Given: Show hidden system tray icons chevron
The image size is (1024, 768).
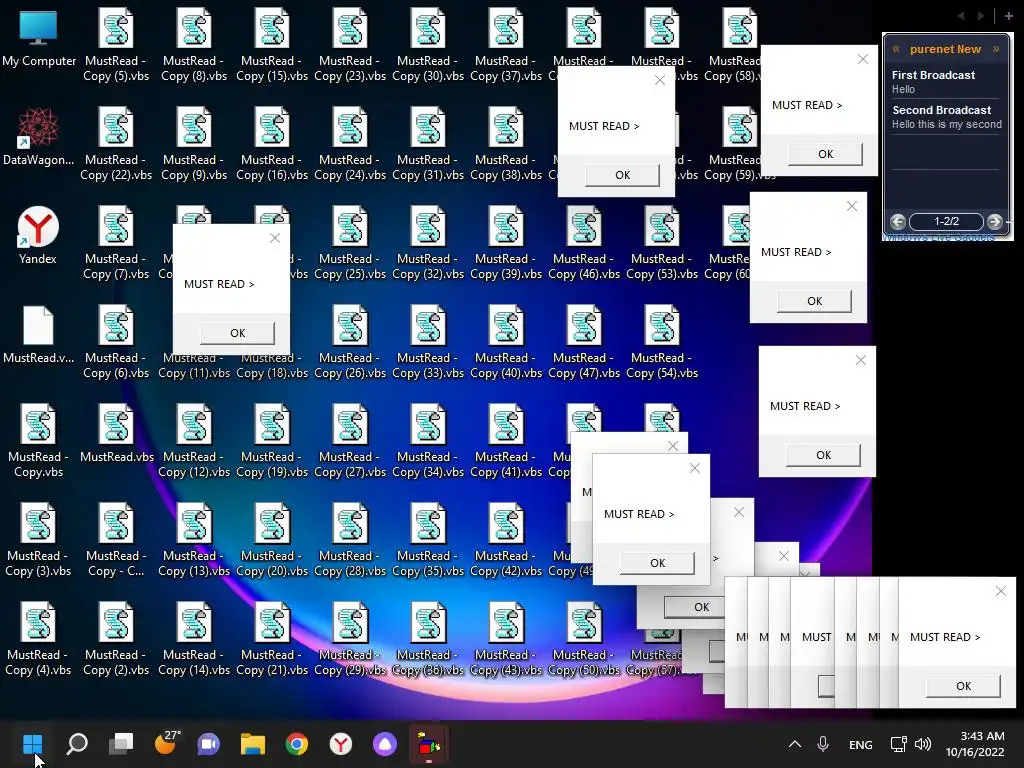Looking at the screenshot, I should pos(795,744).
